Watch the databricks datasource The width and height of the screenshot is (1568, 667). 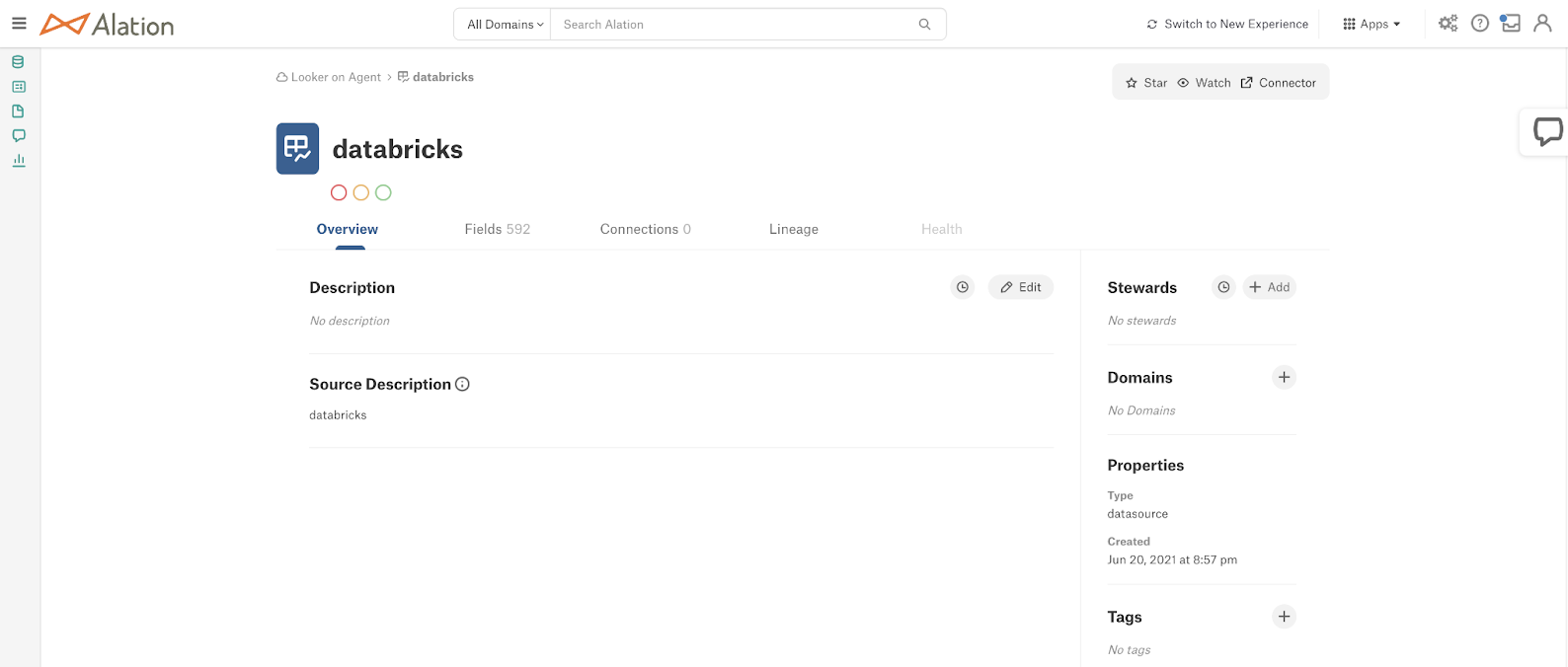1204,83
